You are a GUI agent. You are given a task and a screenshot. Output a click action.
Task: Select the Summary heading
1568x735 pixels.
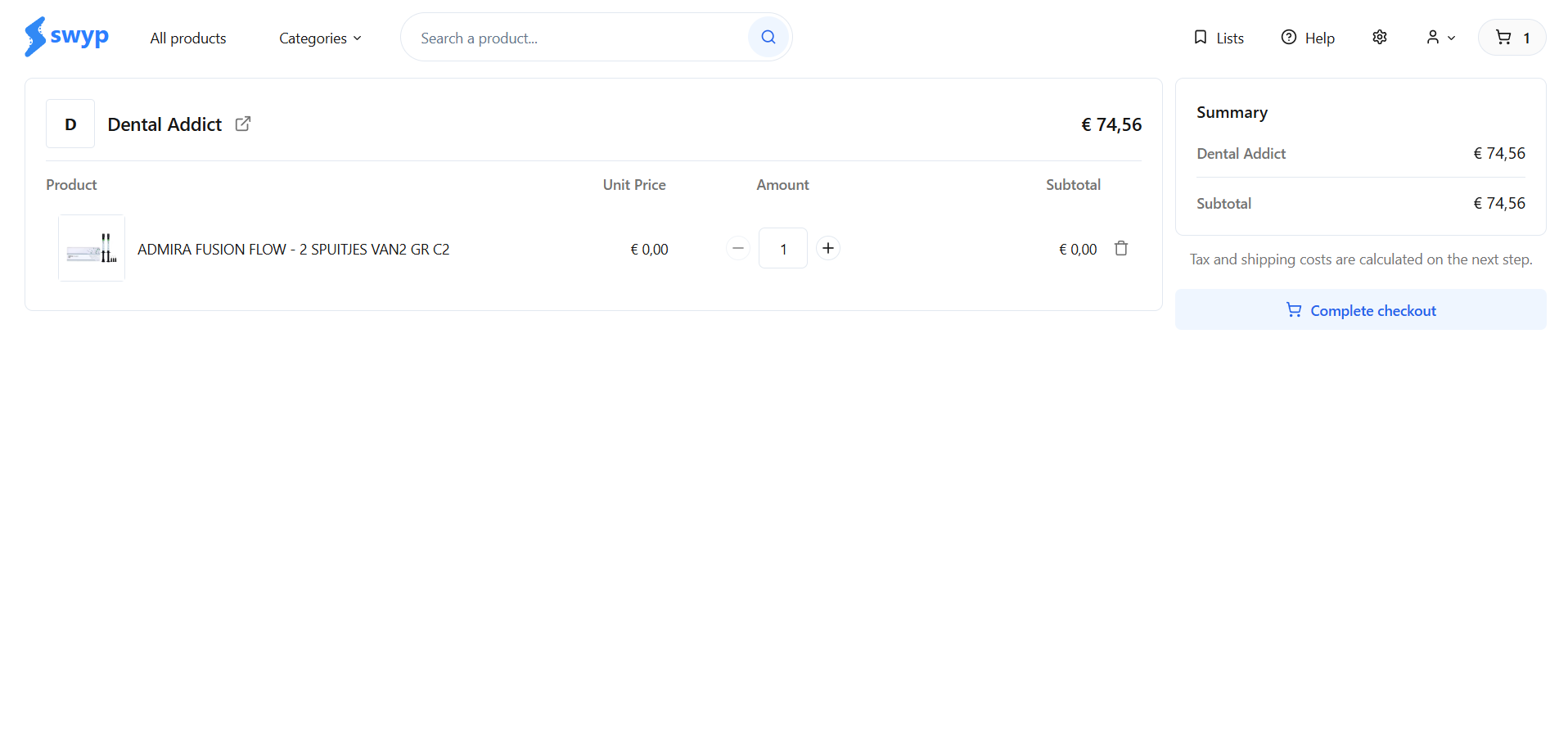(x=1232, y=112)
